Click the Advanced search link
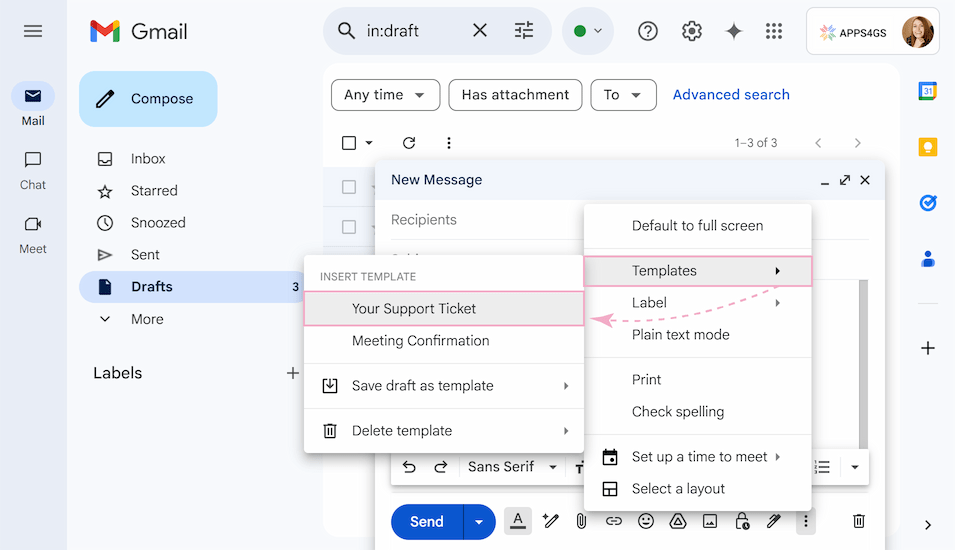This screenshot has width=955, height=550. tap(731, 95)
